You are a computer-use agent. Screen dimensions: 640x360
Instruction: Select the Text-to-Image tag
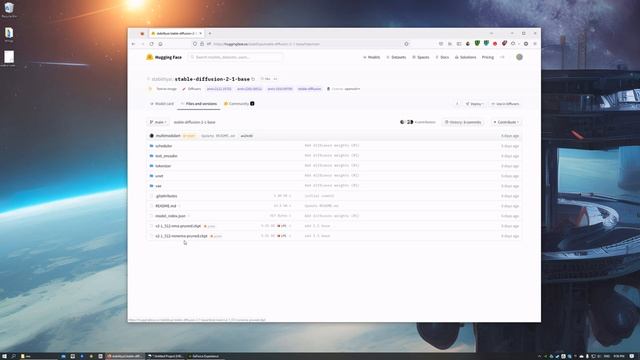(163, 89)
